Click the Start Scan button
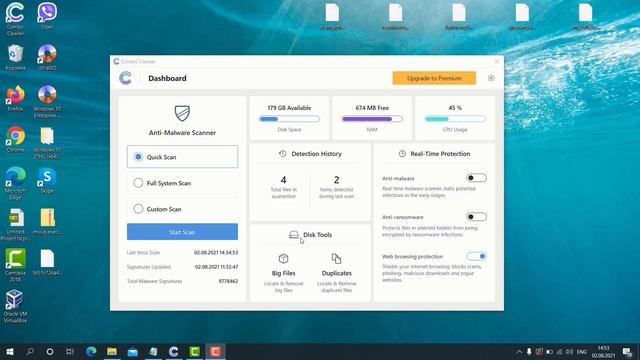640x360 pixels. 182,232
